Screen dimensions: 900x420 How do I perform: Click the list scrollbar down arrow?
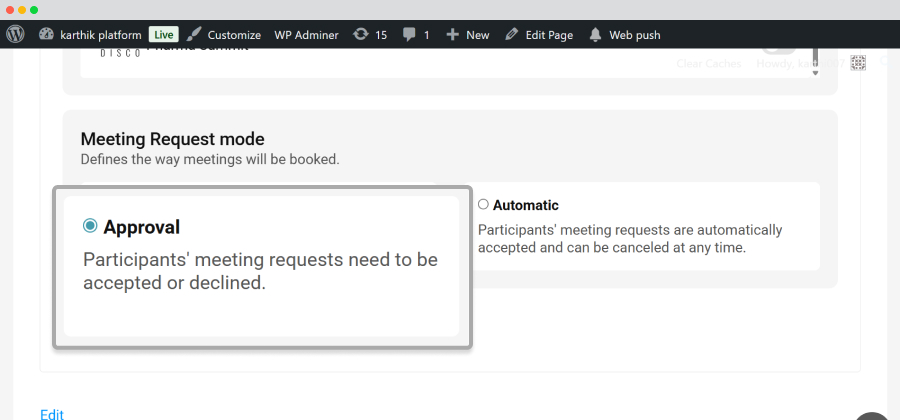pyautogui.click(x=815, y=73)
